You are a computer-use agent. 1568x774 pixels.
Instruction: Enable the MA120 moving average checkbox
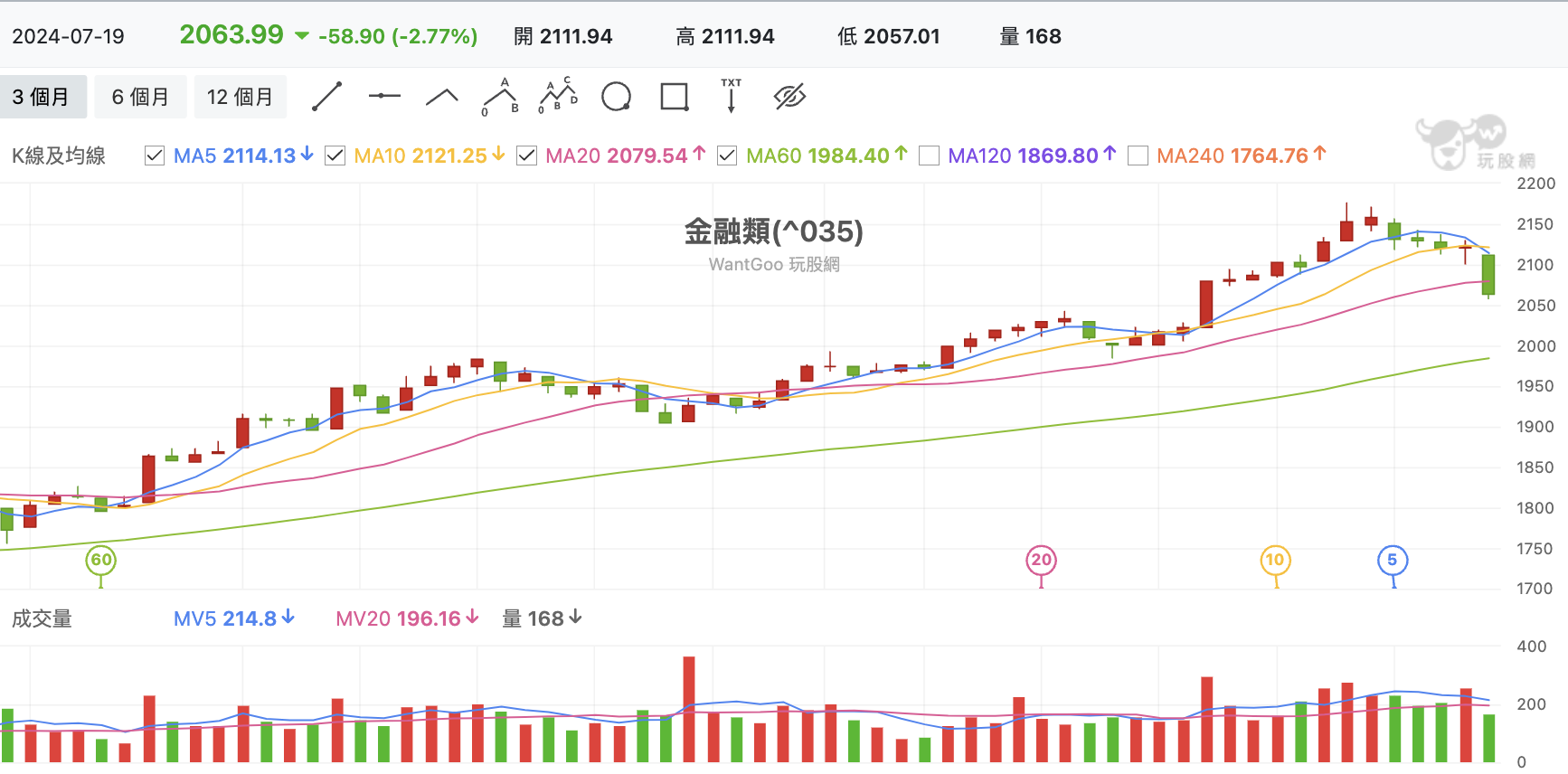tap(929, 156)
